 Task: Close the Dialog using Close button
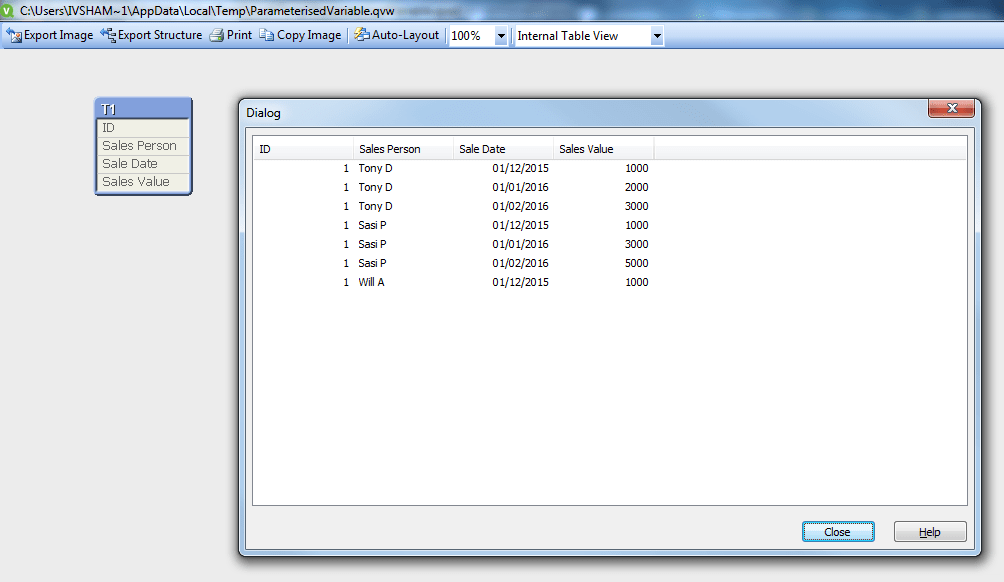[838, 531]
